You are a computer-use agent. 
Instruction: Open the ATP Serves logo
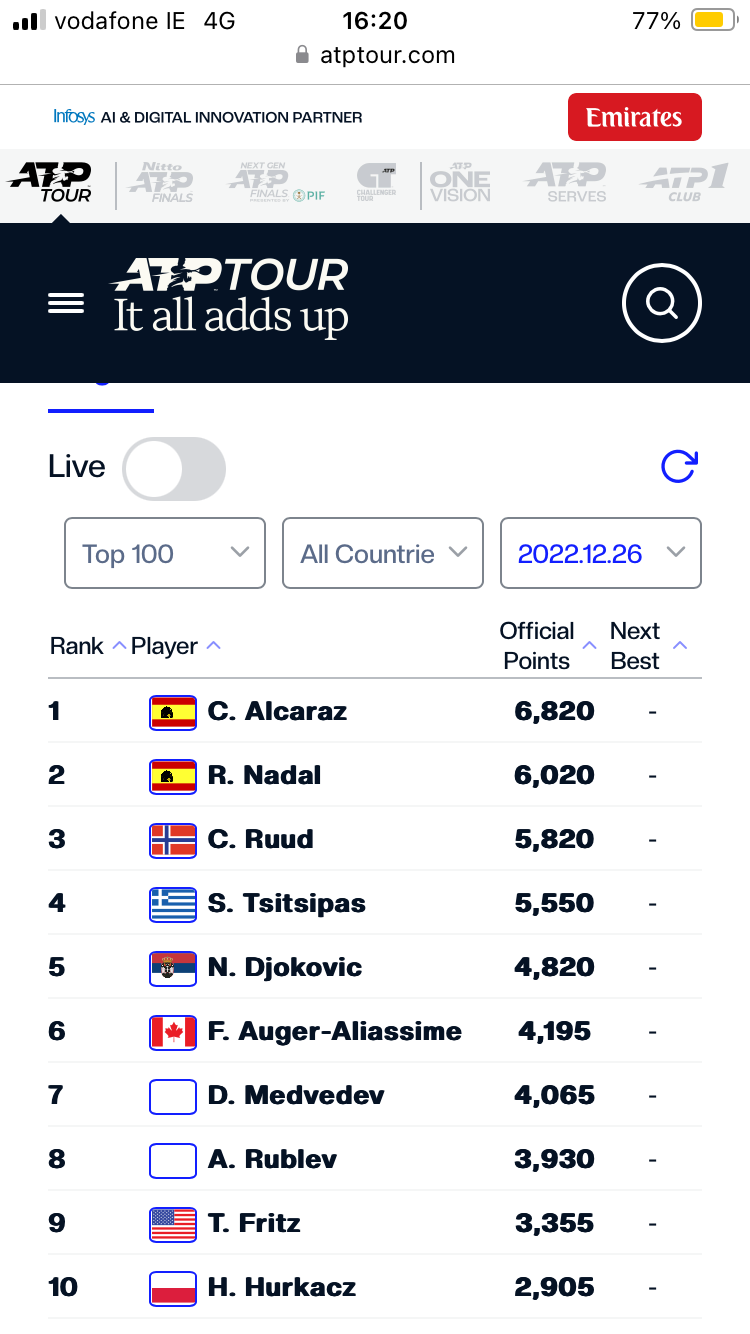pyautogui.click(x=567, y=182)
